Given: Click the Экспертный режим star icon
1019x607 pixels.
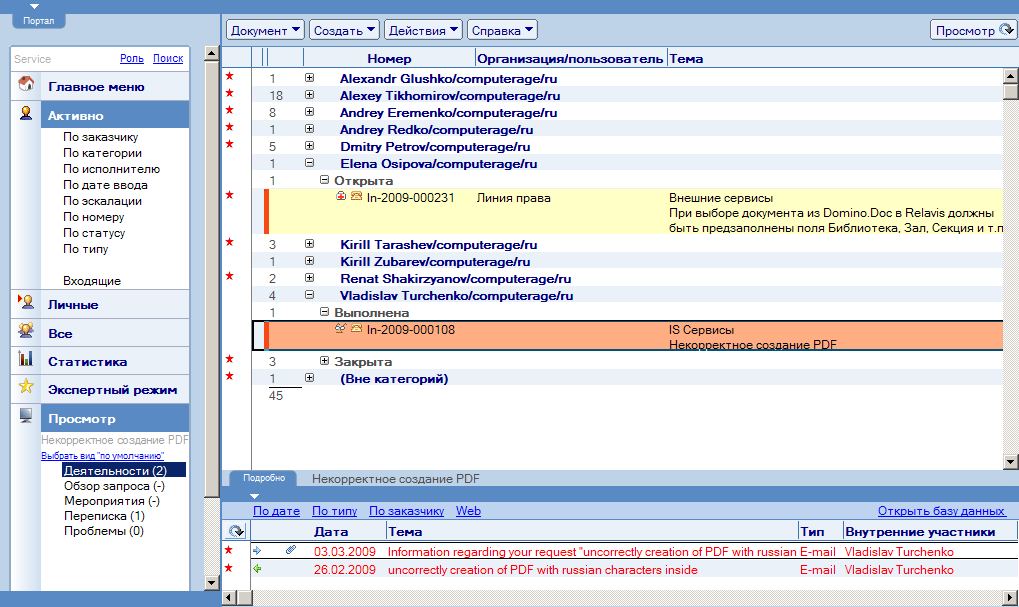Looking at the screenshot, I should (27, 388).
